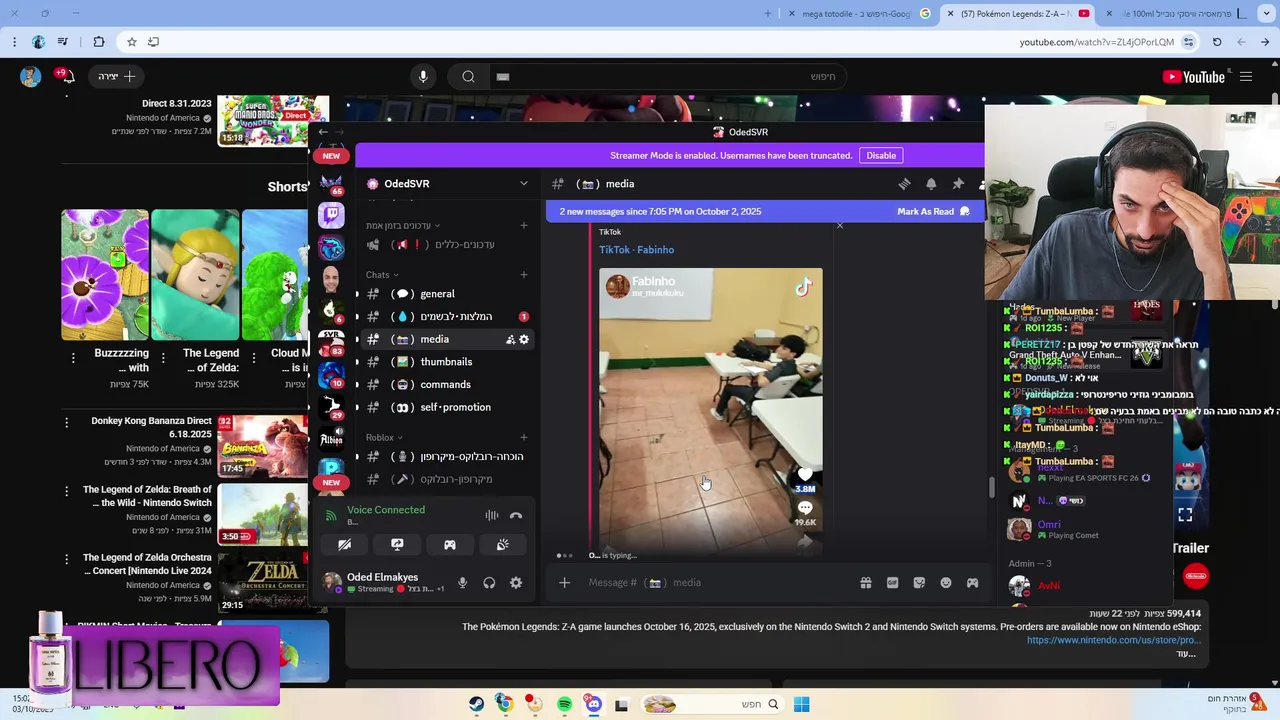Add a channel to Chats category
Screen dimensions: 1280x720
[x=524, y=275]
